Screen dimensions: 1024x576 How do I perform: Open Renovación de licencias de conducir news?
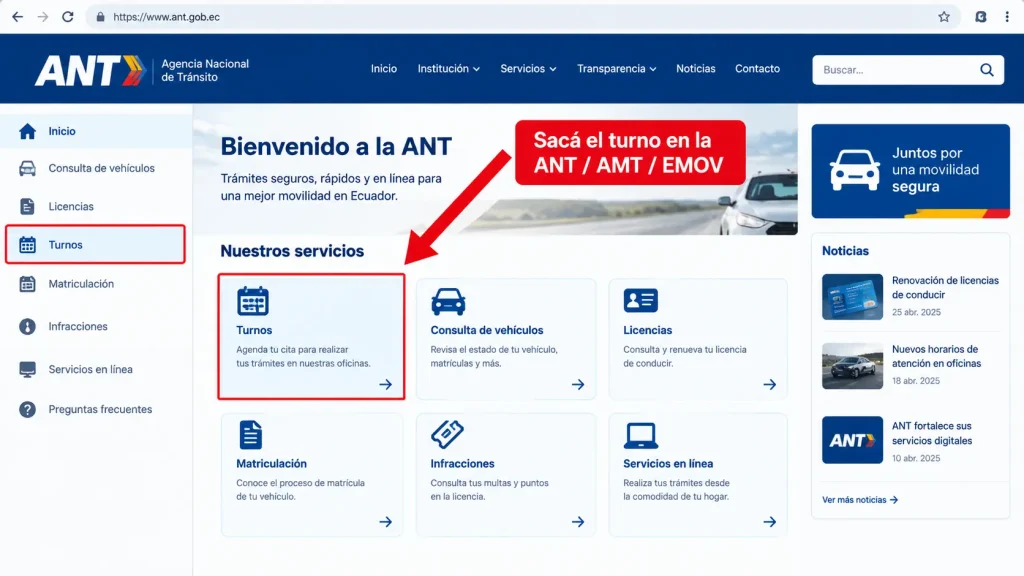point(945,287)
